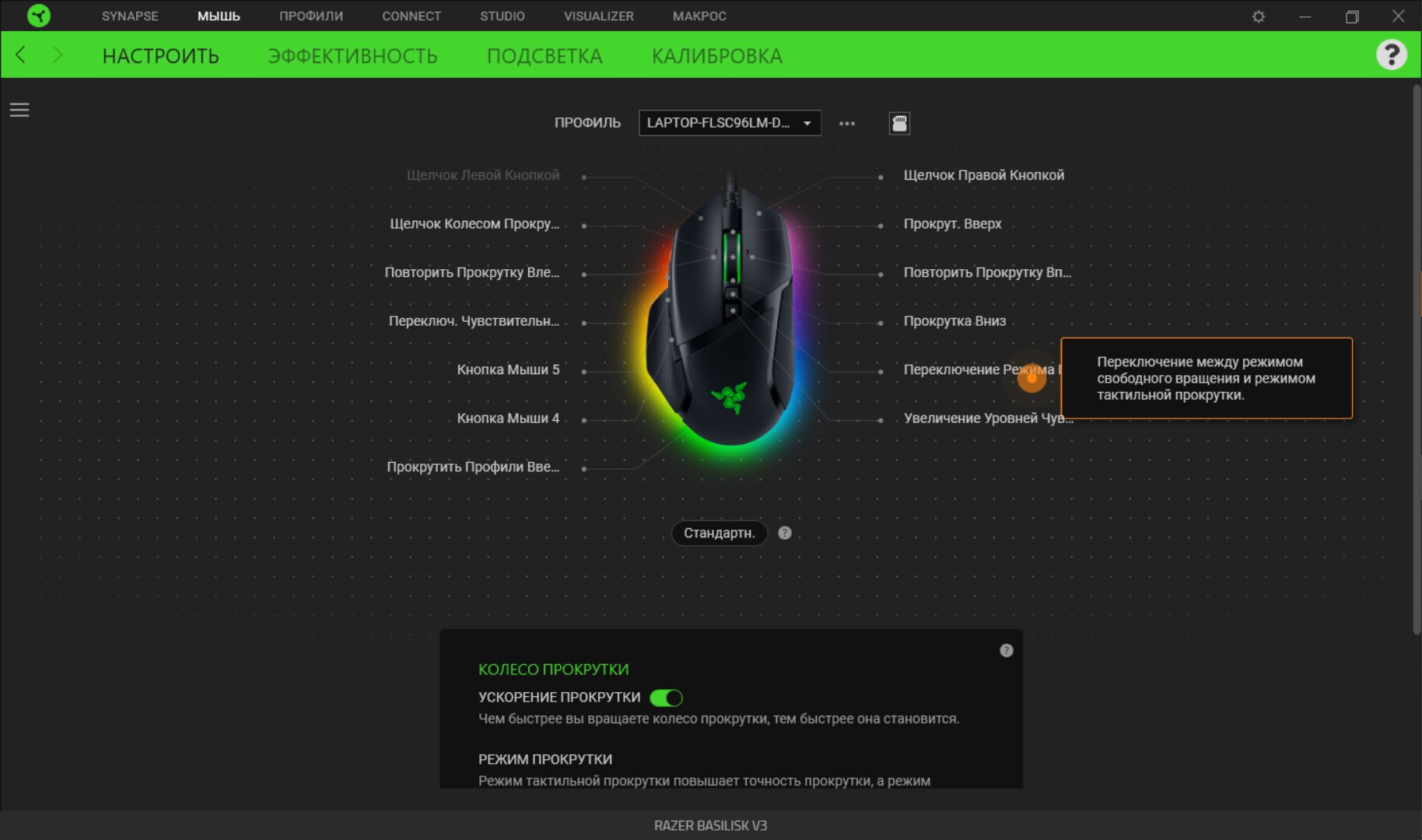
Task: Click the onboard memory profiles icon
Action: click(x=899, y=123)
